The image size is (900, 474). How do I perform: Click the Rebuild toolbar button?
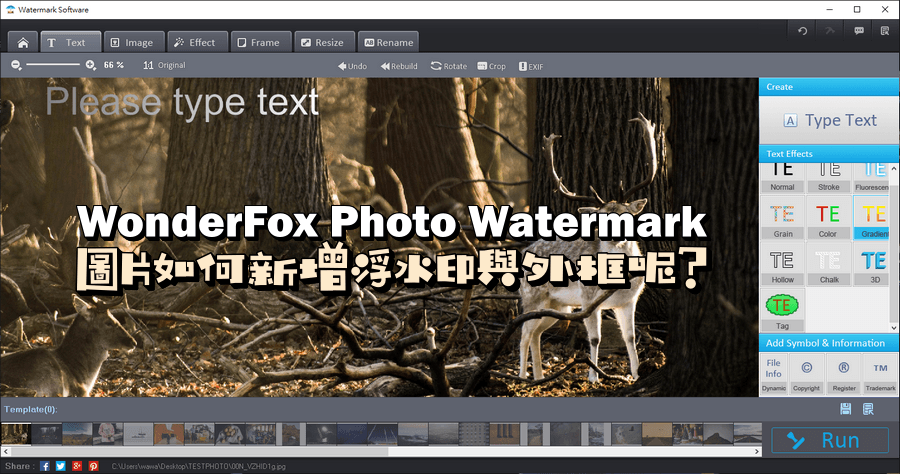[x=399, y=66]
